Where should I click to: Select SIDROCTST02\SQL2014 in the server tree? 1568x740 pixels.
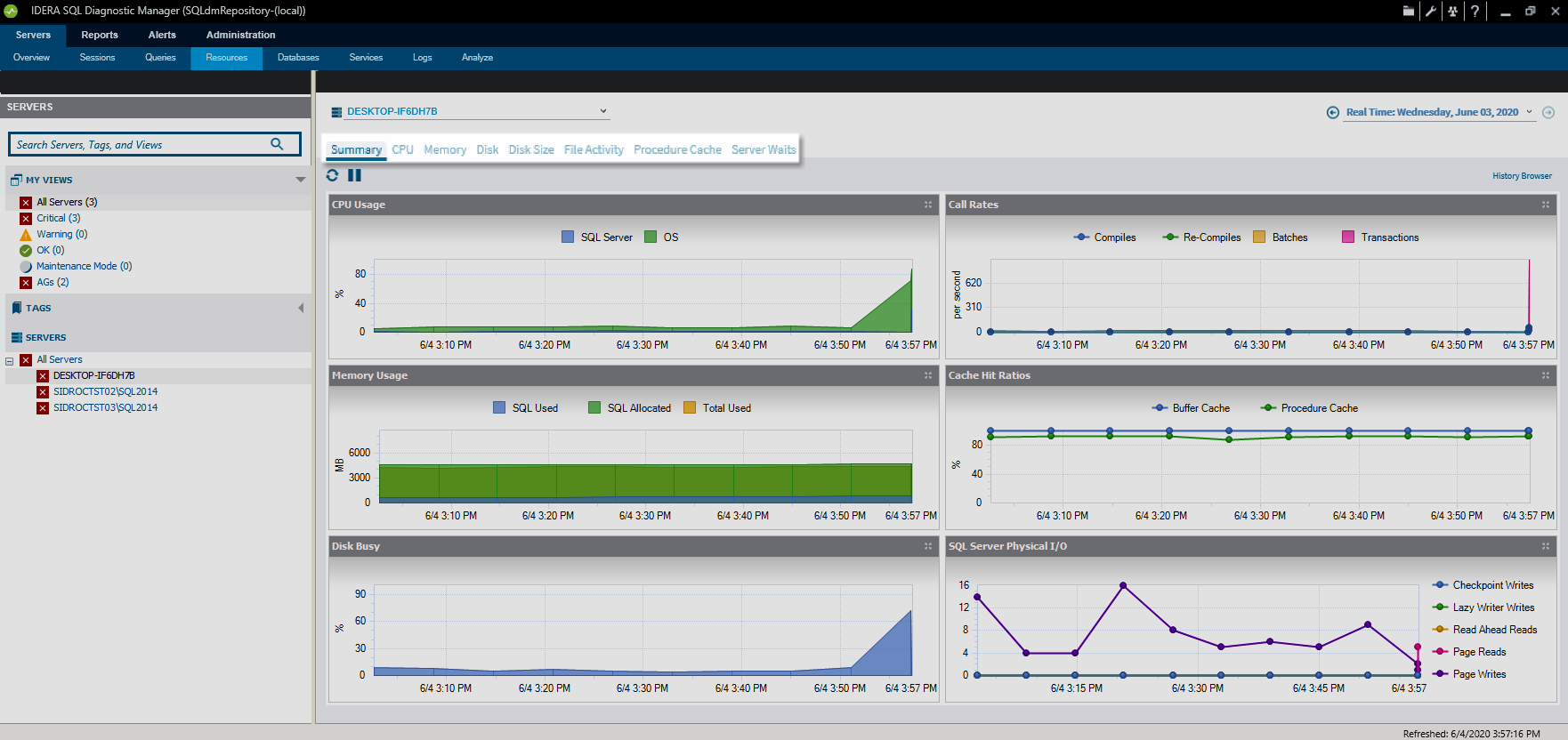point(105,392)
